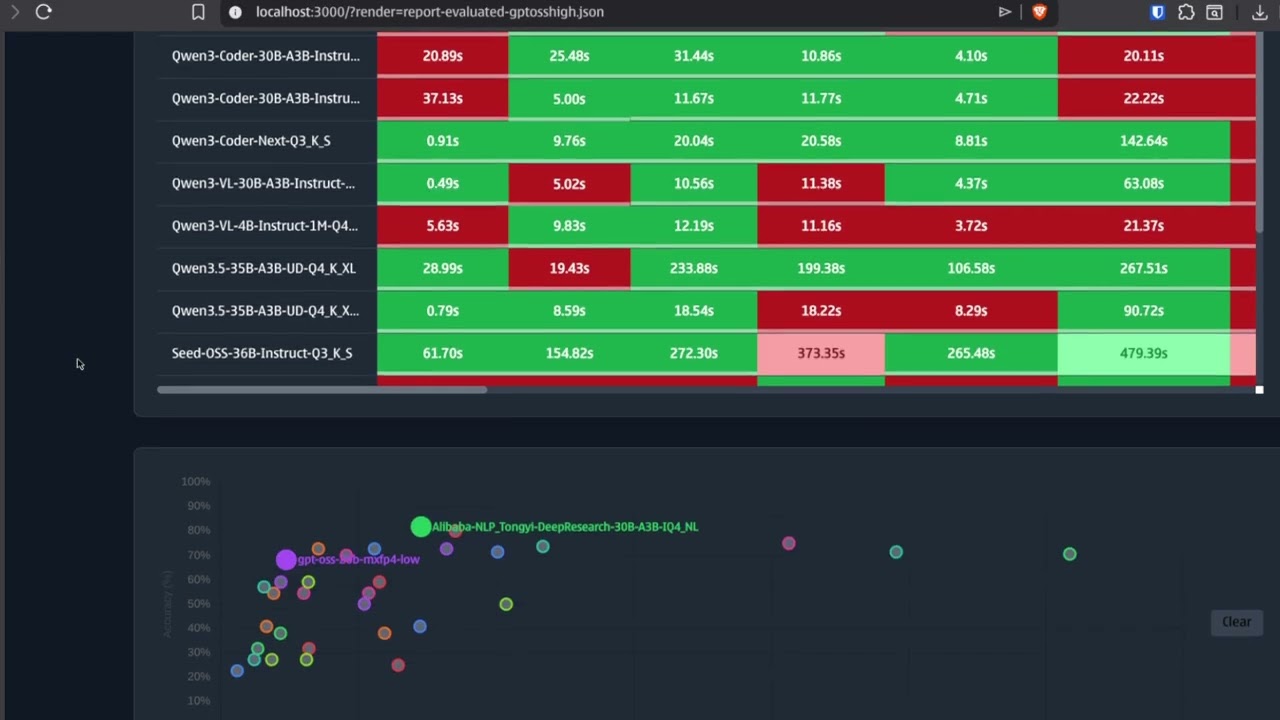This screenshot has width=1280, height=720.
Task: Click the red 5.02s cell
Action: [569, 183]
